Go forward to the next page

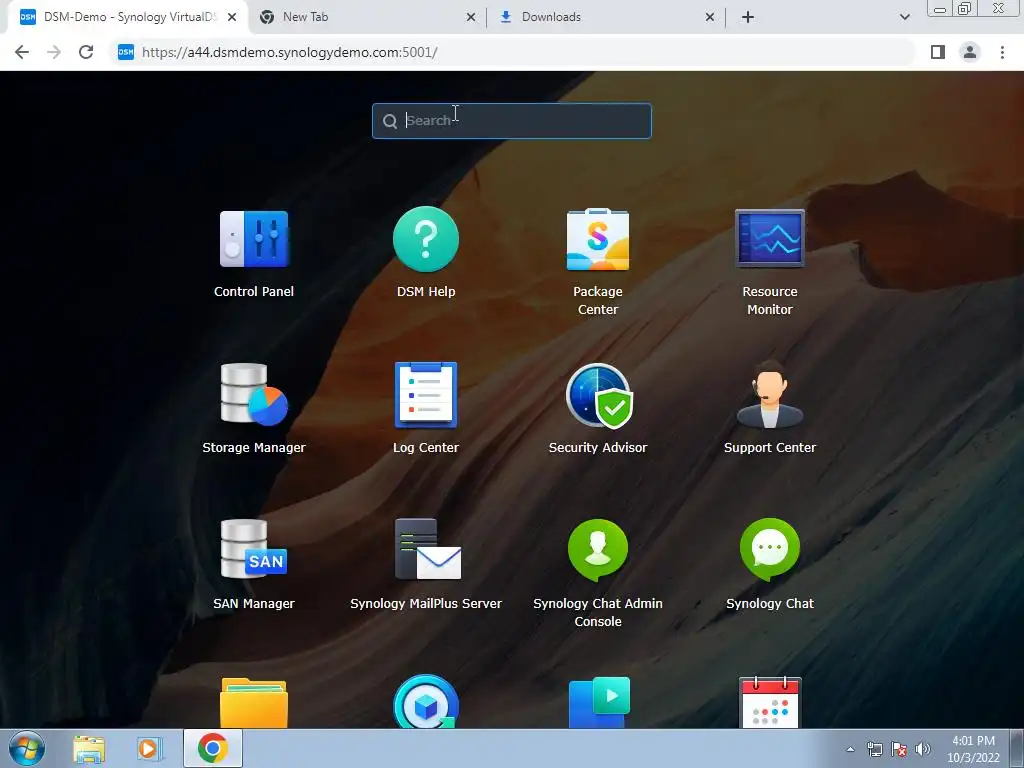pyautogui.click(x=54, y=52)
